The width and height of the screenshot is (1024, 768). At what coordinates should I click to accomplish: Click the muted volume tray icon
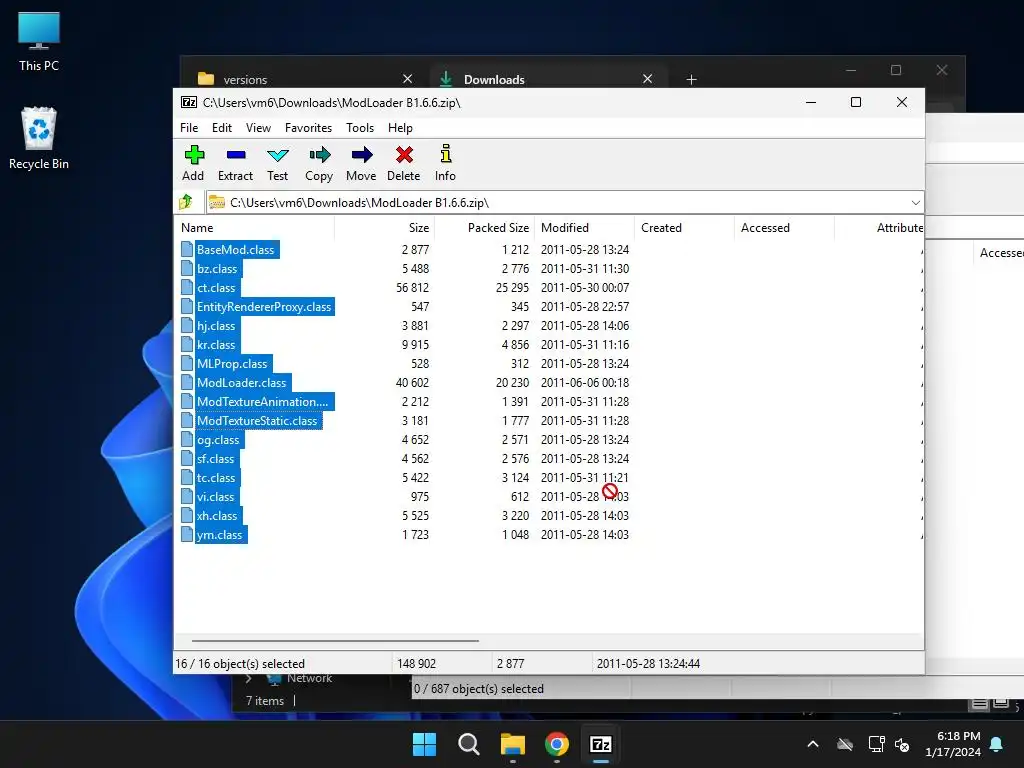(x=903, y=744)
